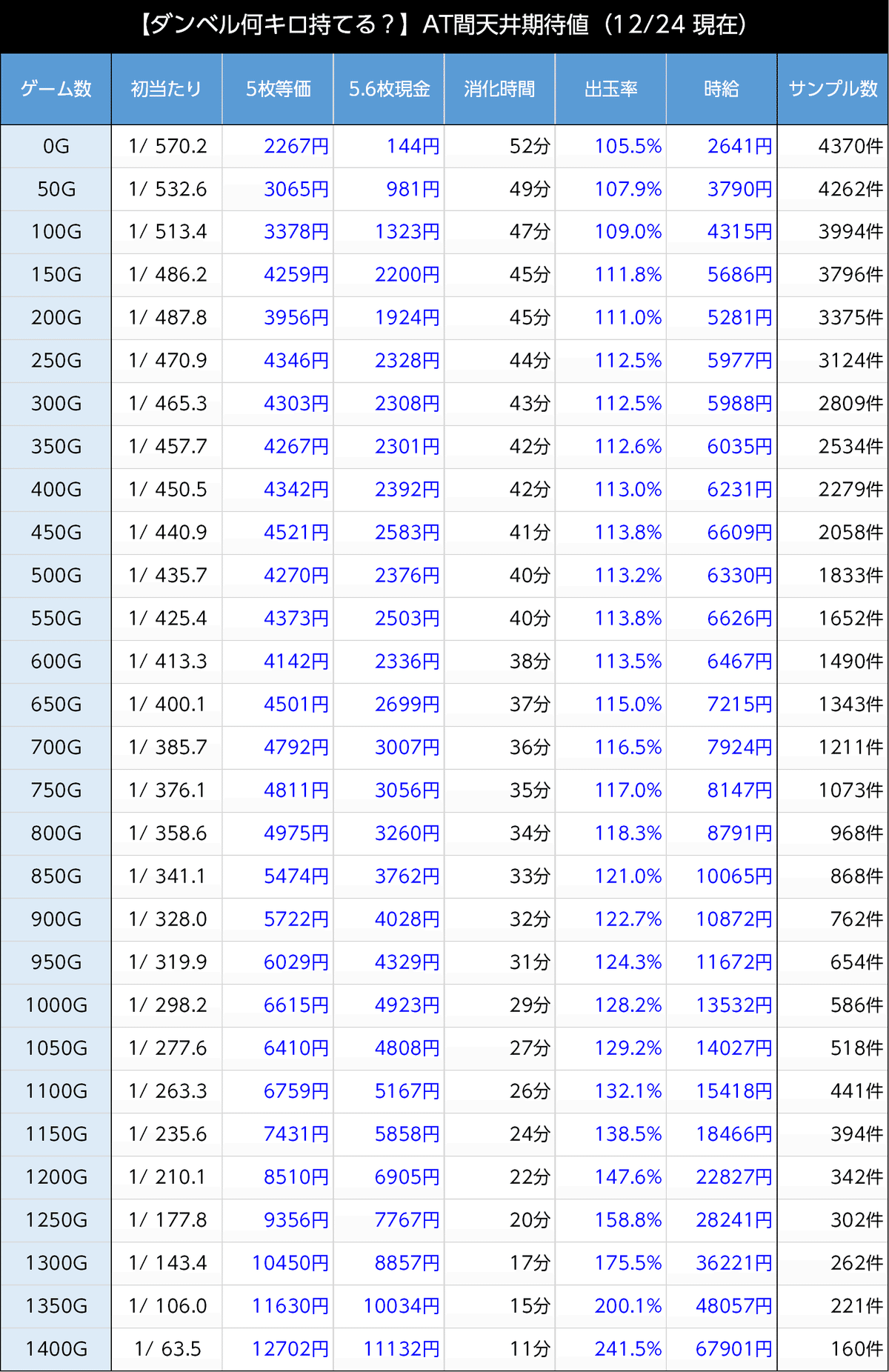Select the 200G row label
889x1372 pixels.
56,319
